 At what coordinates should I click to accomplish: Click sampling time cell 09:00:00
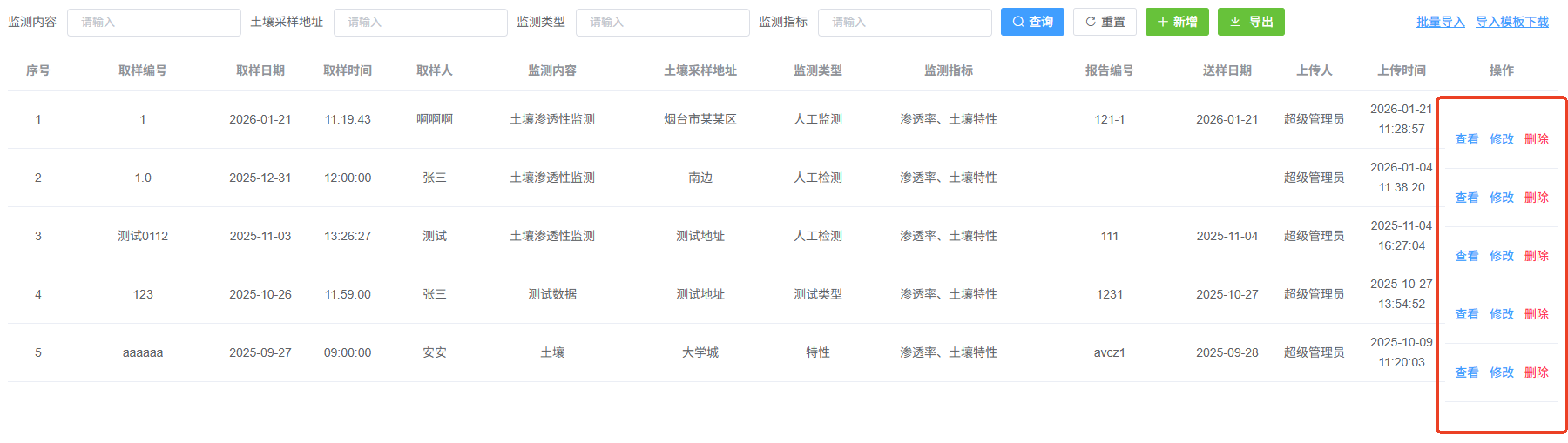coord(348,352)
